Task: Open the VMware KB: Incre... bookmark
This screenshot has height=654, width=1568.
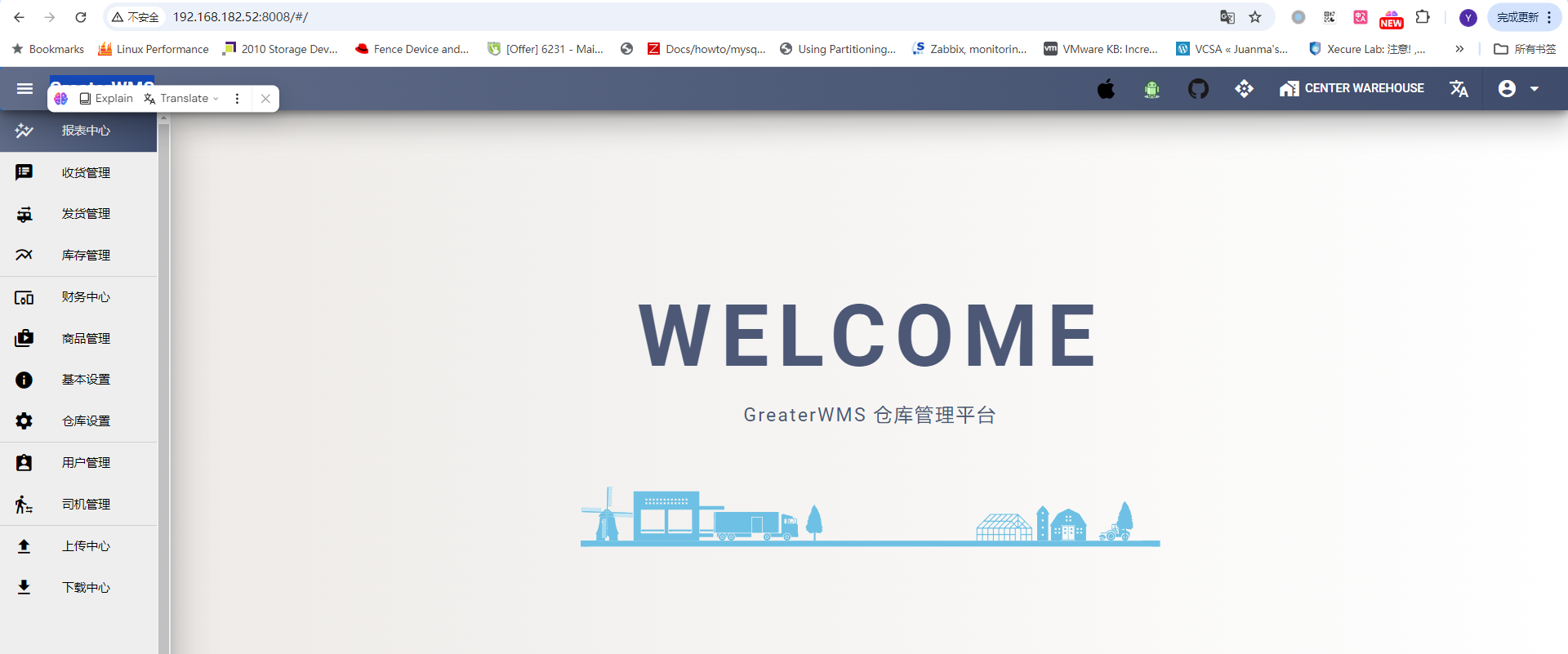Action: click(x=1101, y=49)
